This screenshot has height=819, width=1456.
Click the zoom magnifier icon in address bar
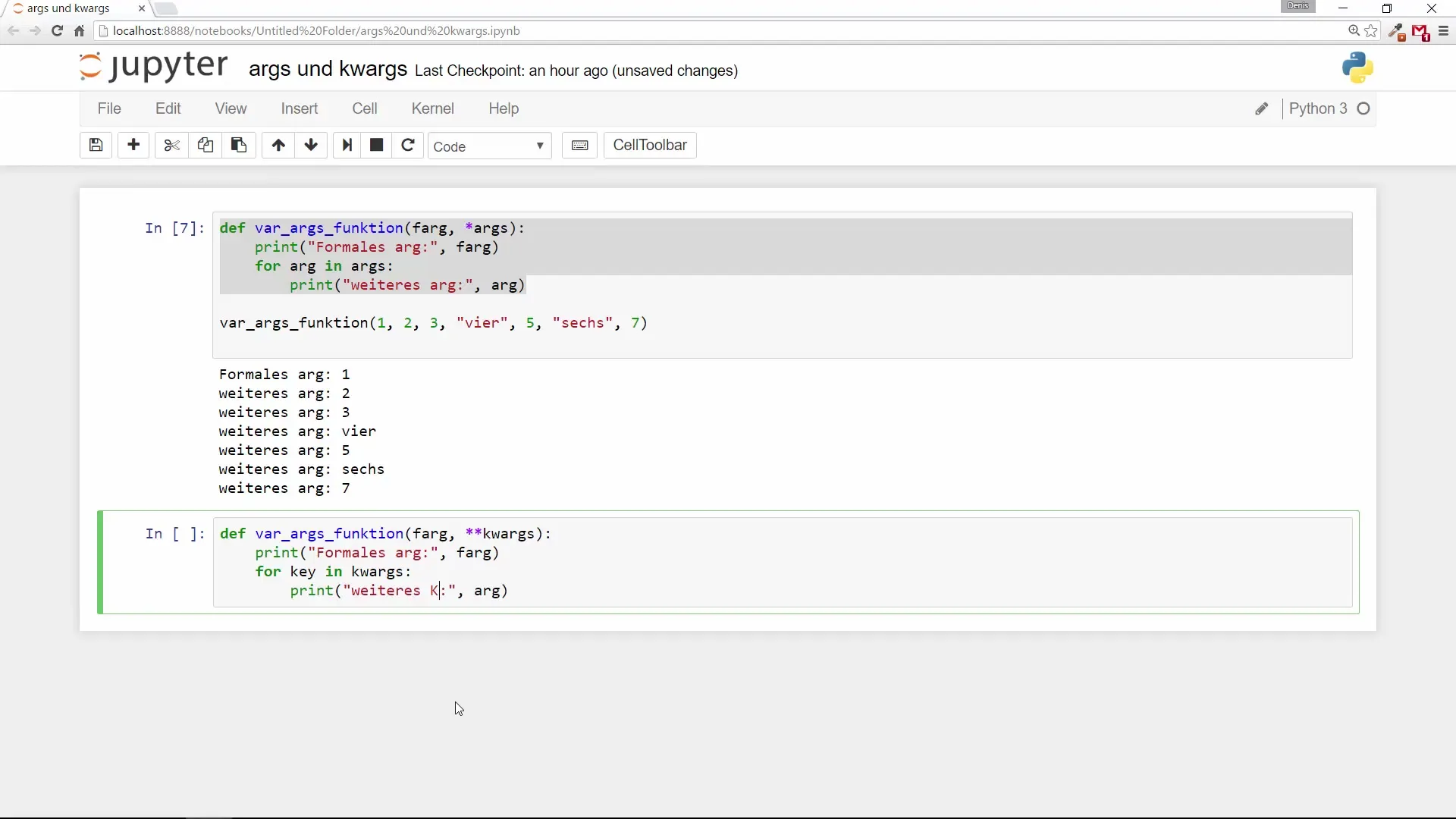coord(1354,31)
